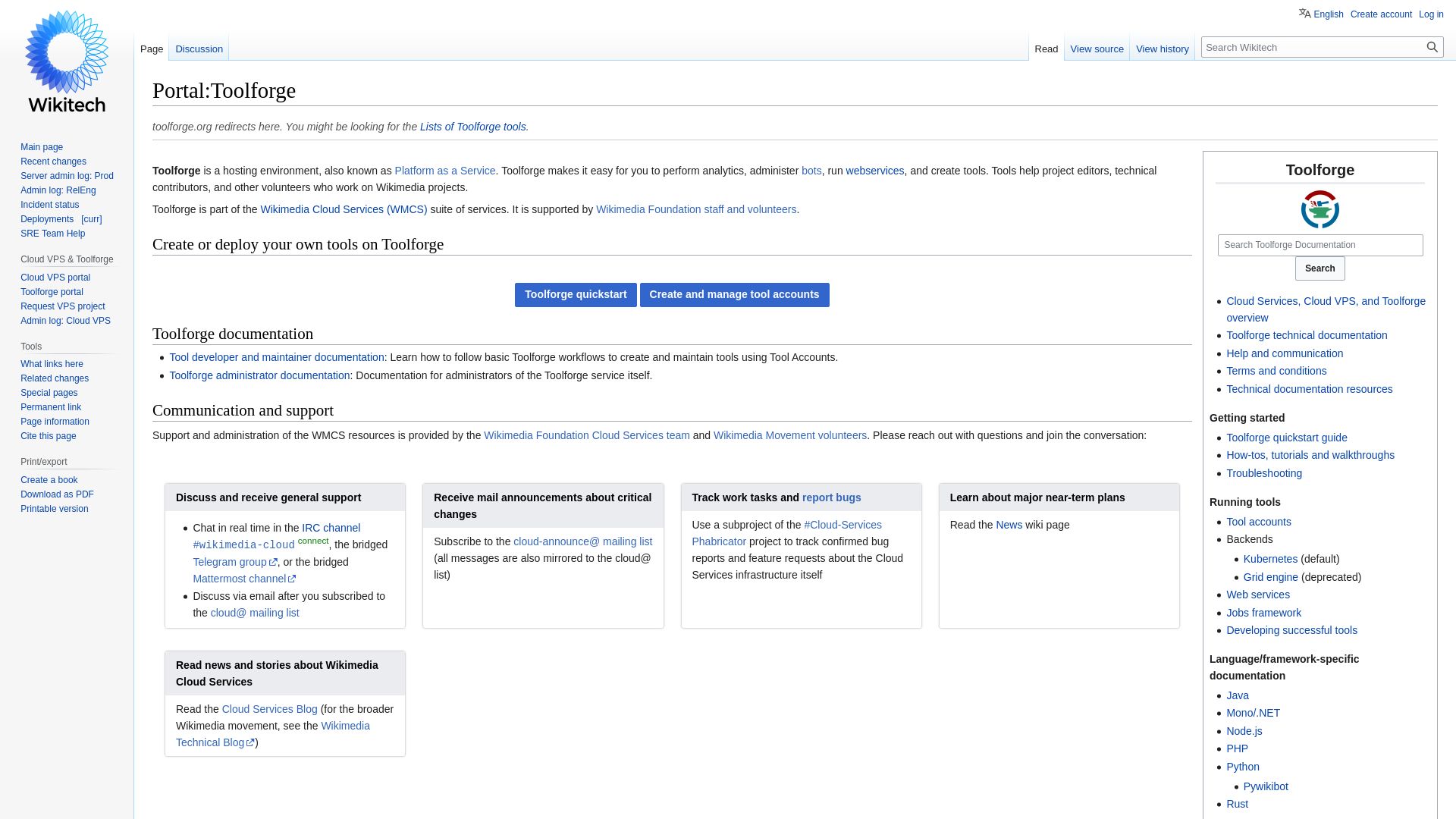Open the Cloud Services Blog link
This screenshot has width=1456, height=819.
tap(269, 709)
